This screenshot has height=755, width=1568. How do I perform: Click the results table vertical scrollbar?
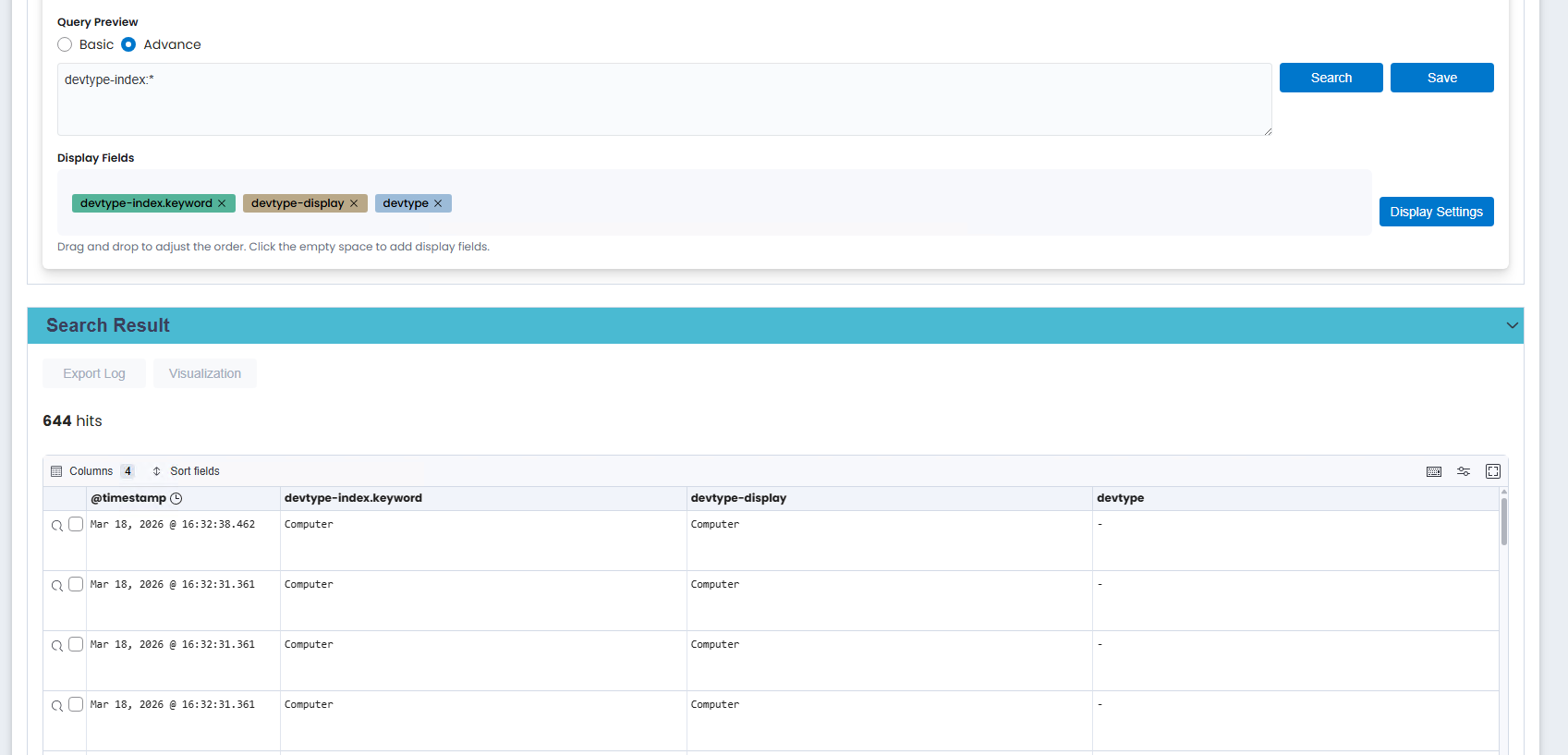[1504, 522]
